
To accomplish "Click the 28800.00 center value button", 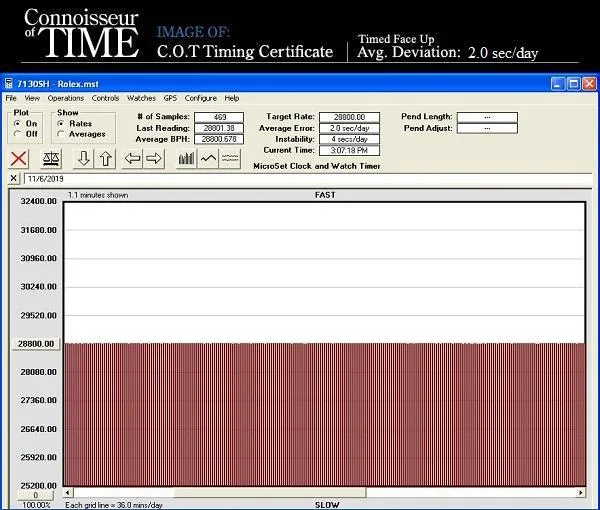I will click(36, 344).
